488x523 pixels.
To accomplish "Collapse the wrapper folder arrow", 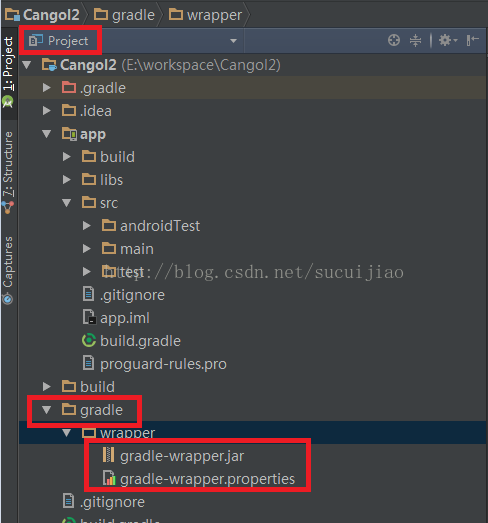I will (67, 433).
